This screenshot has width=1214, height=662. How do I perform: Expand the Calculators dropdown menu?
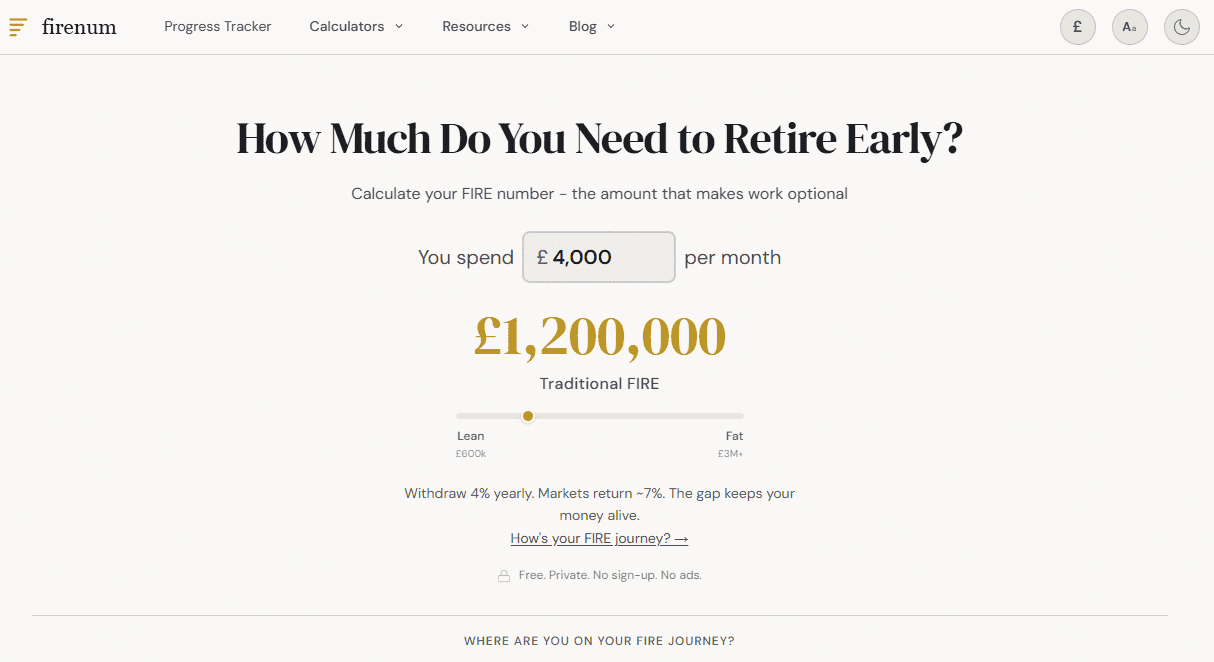click(356, 27)
